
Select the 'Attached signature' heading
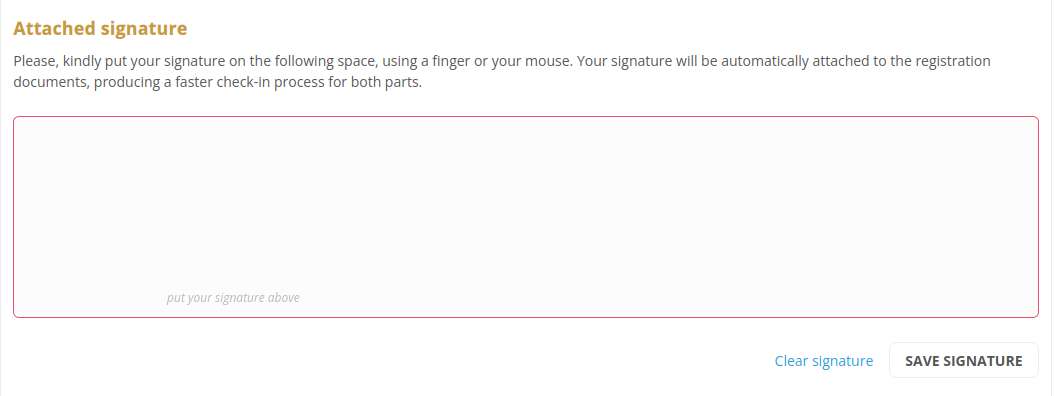[x=100, y=29]
